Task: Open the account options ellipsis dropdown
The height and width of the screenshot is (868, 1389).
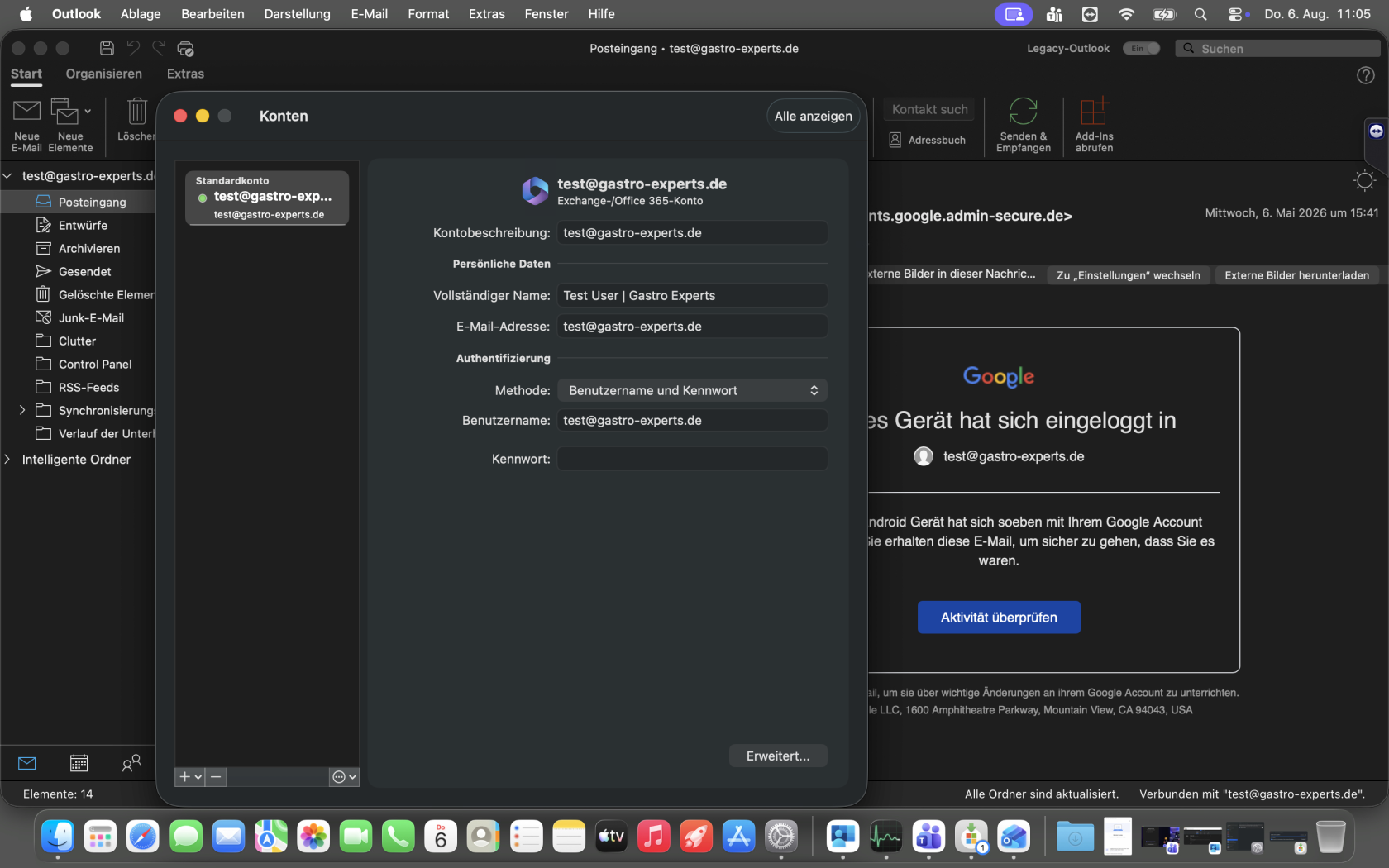Action: click(344, 776)
